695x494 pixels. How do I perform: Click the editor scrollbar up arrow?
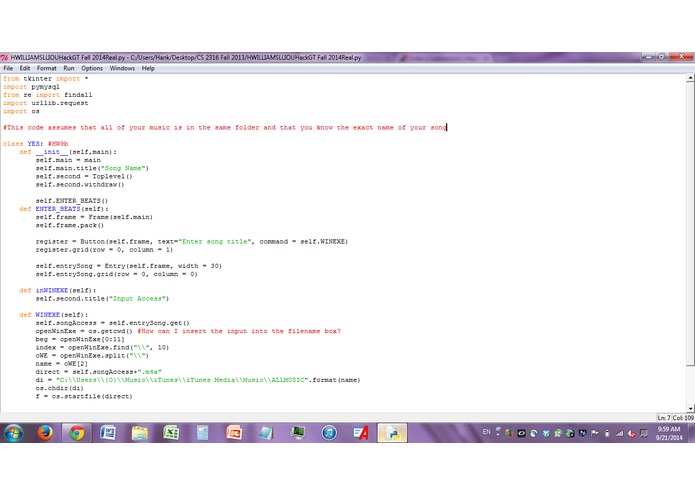(x=690, y=78)
